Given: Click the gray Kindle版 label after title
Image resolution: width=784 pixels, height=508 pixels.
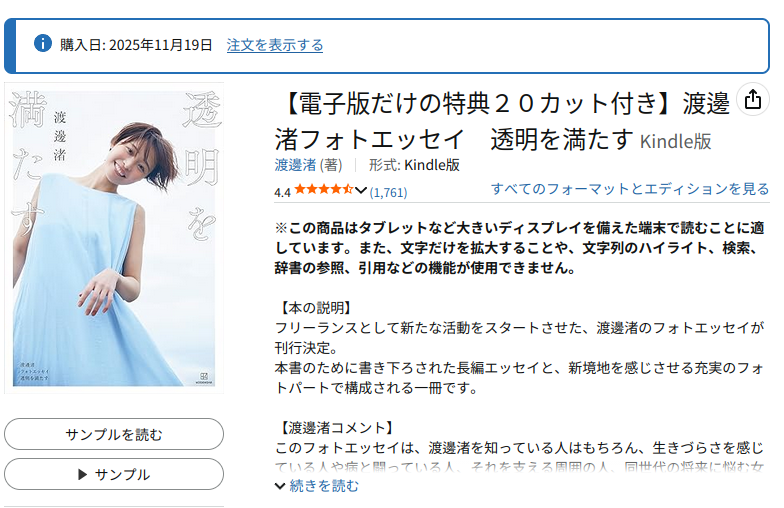Looking at the screenshot, I should (x=676, y=142).
